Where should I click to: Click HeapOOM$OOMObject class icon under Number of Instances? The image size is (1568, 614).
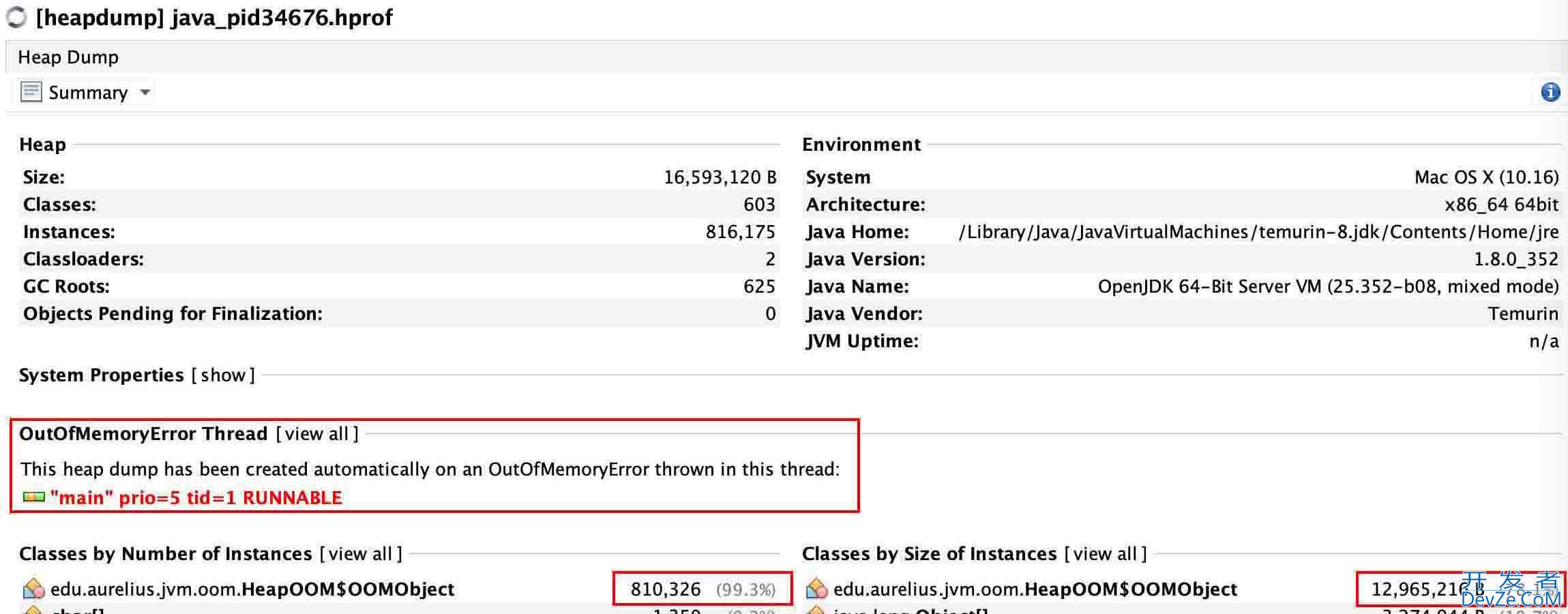(33, 589)
